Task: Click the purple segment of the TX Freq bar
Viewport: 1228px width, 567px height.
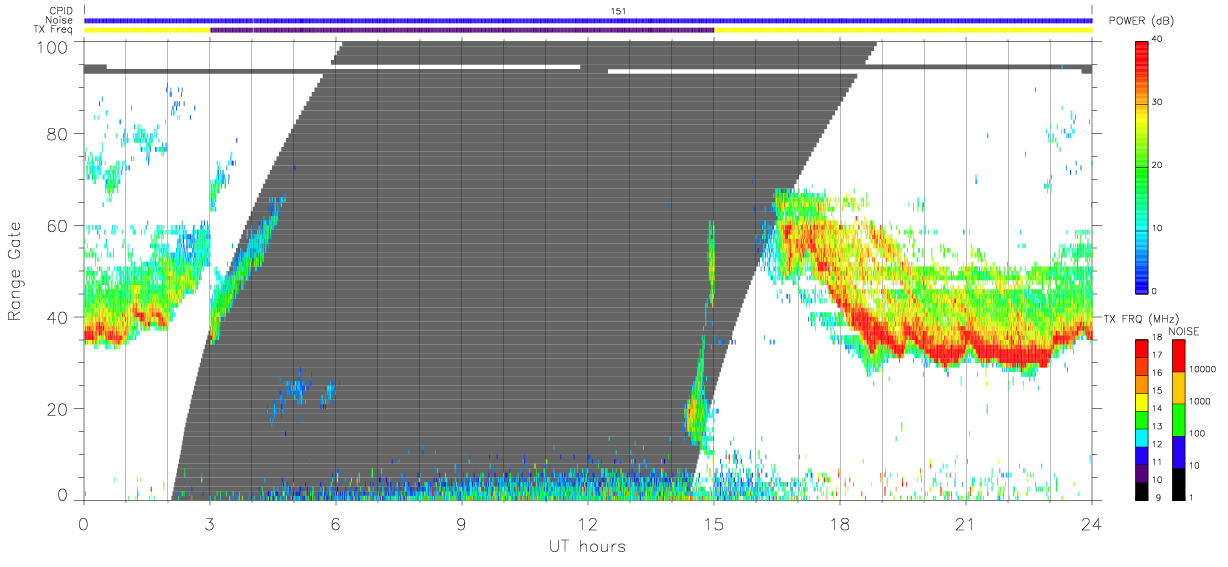Action: 462,30
